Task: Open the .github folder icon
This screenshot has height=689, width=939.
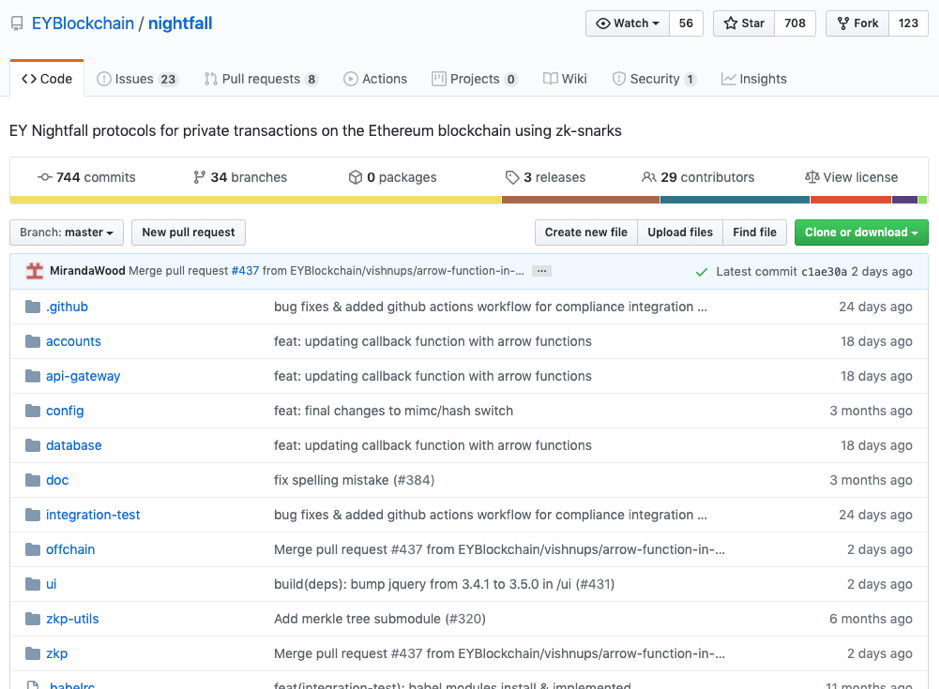Action: [x=32, y=307]
